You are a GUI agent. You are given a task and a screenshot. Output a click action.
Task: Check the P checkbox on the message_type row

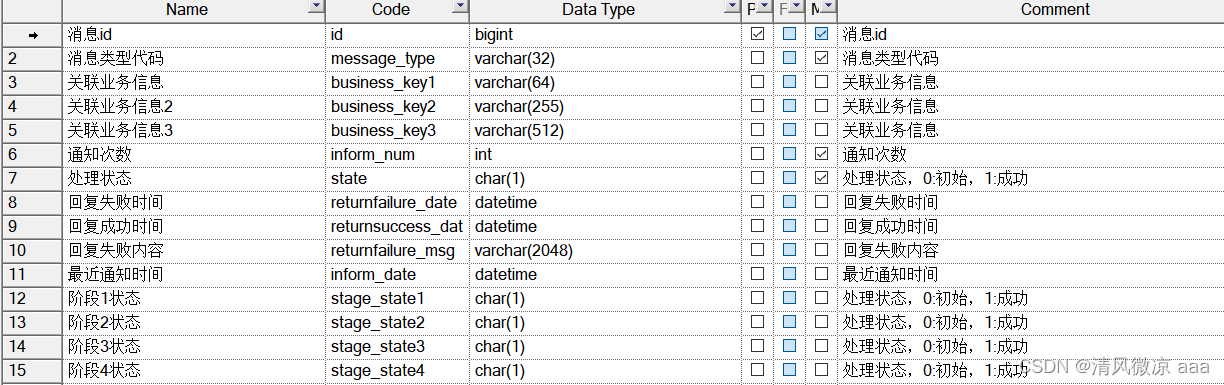click(757, 58)
